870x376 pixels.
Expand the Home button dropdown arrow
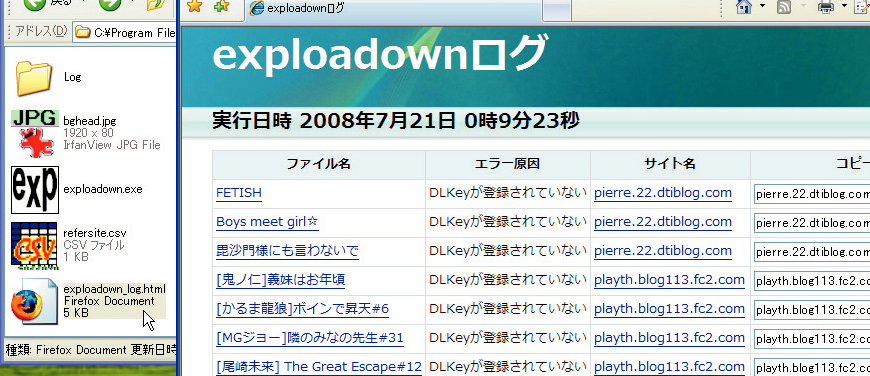pyautogui.click(x=762, y=6)
